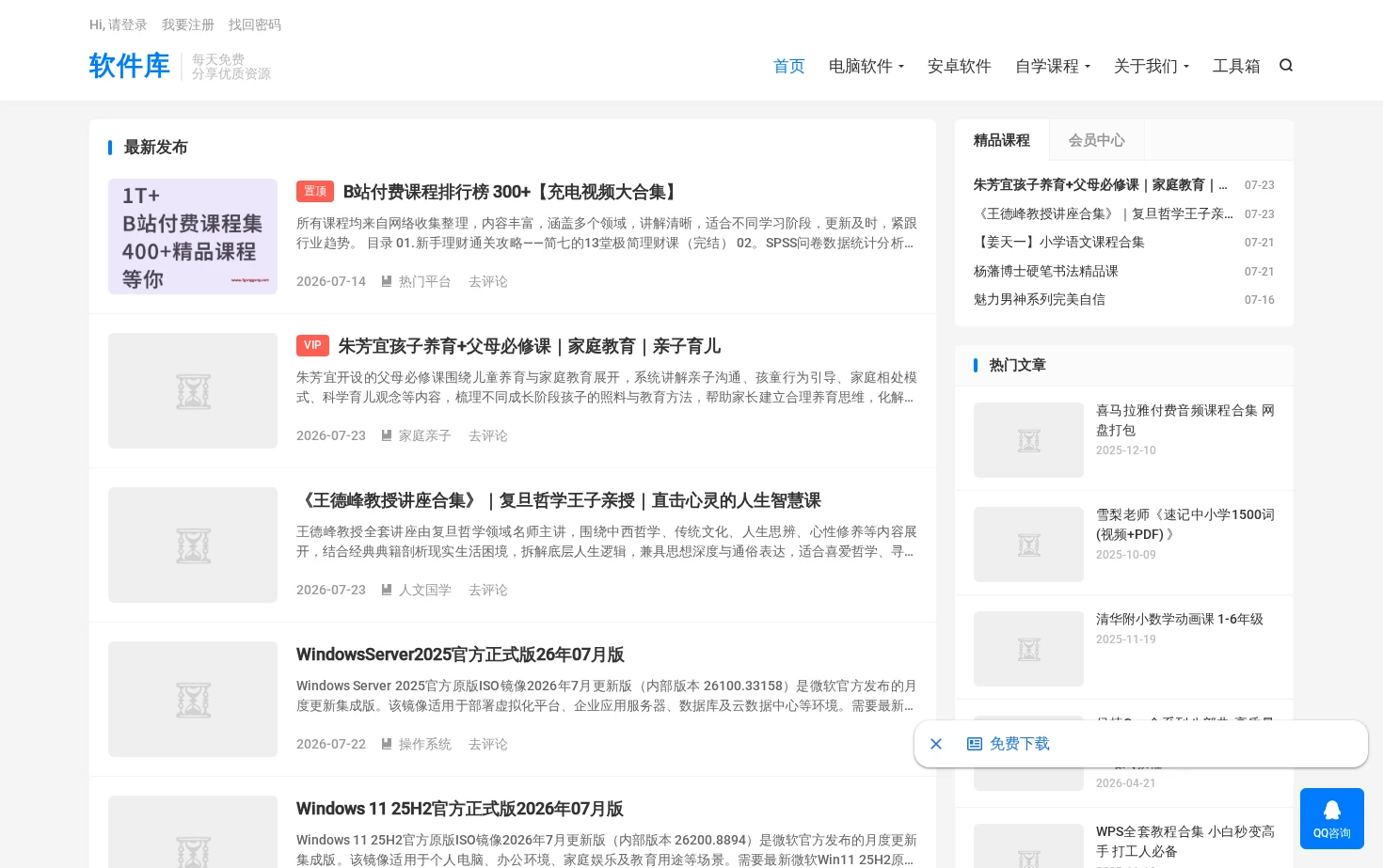Click the 免费下载 link in popup
Viewport: 1383px width, 868px height.
(x=1020, y=744)
